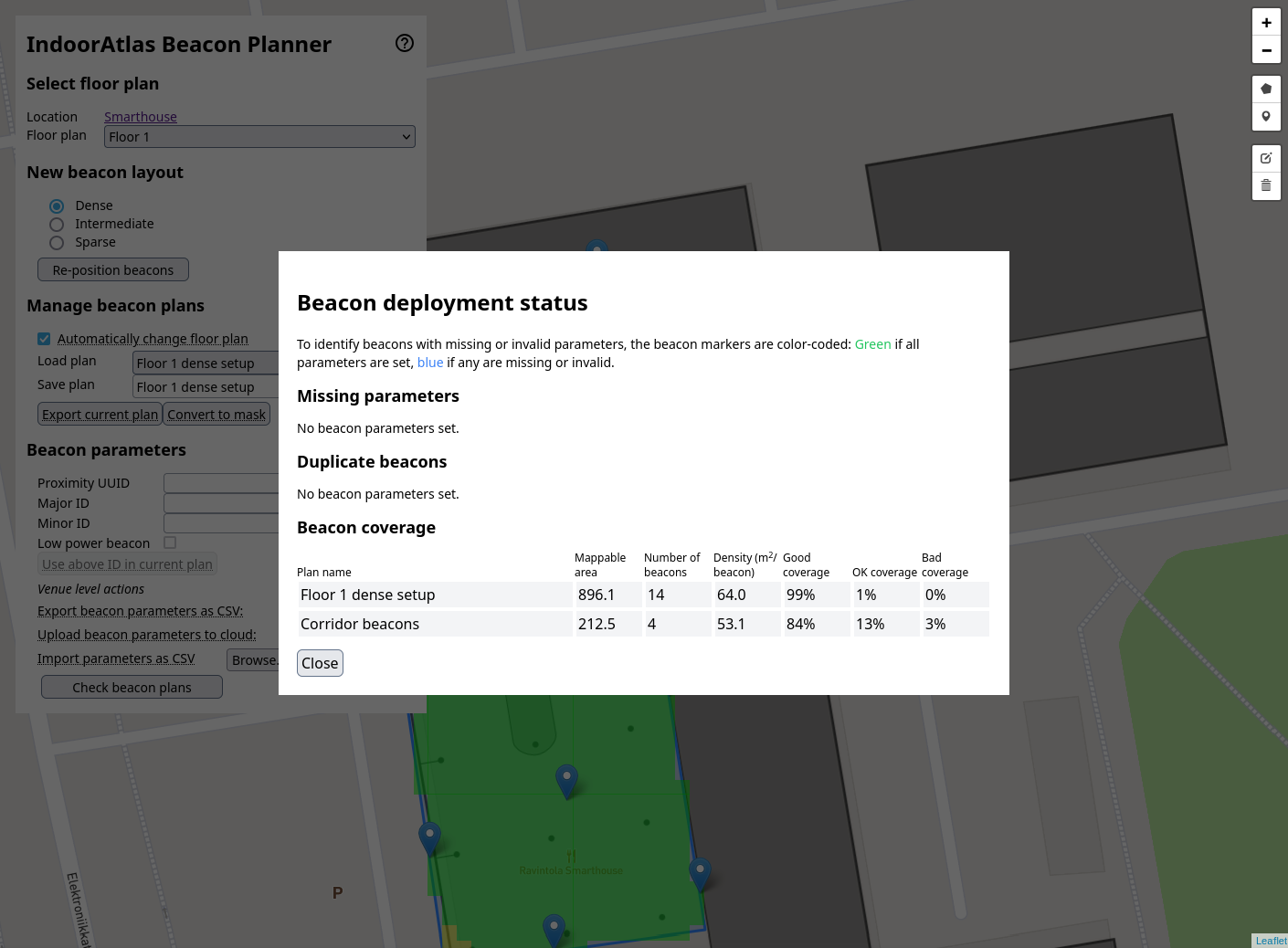Viewport: 1288px width, 948px height.
Task: Click the '13%' OK coverage value
Action: pos(886,624)
